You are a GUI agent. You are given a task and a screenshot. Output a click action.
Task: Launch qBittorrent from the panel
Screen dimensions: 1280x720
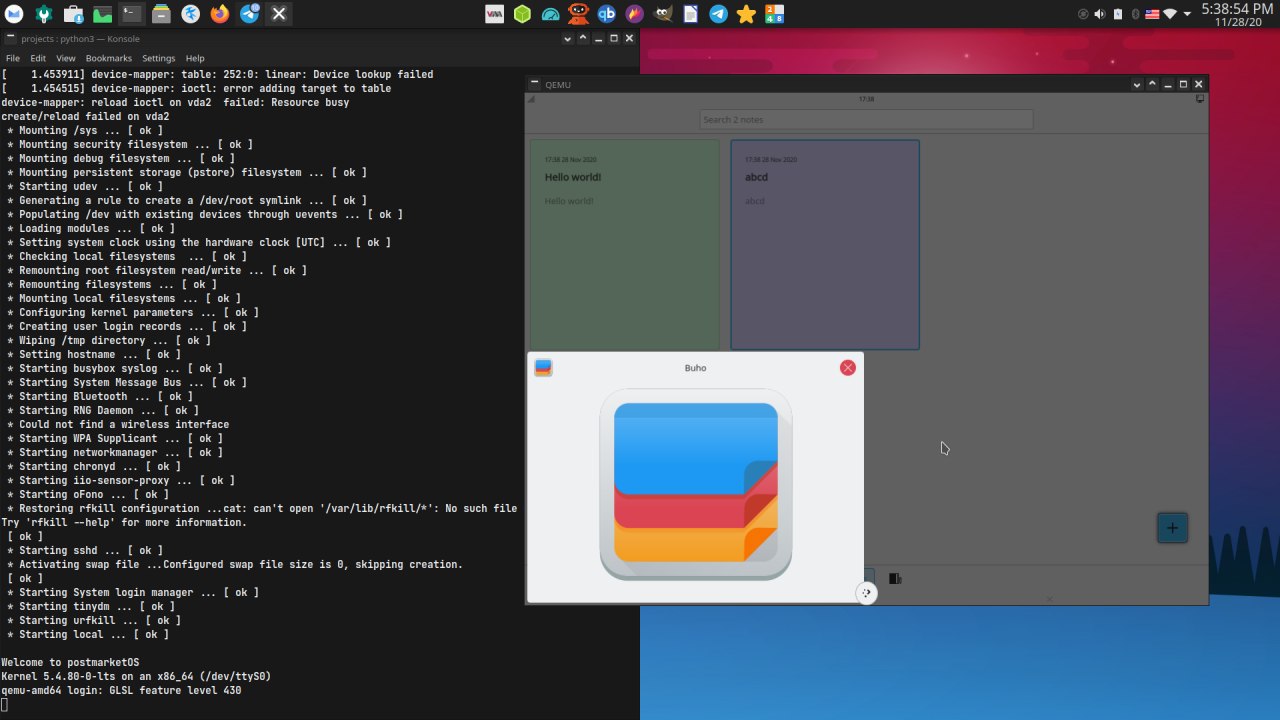(606, 14)
